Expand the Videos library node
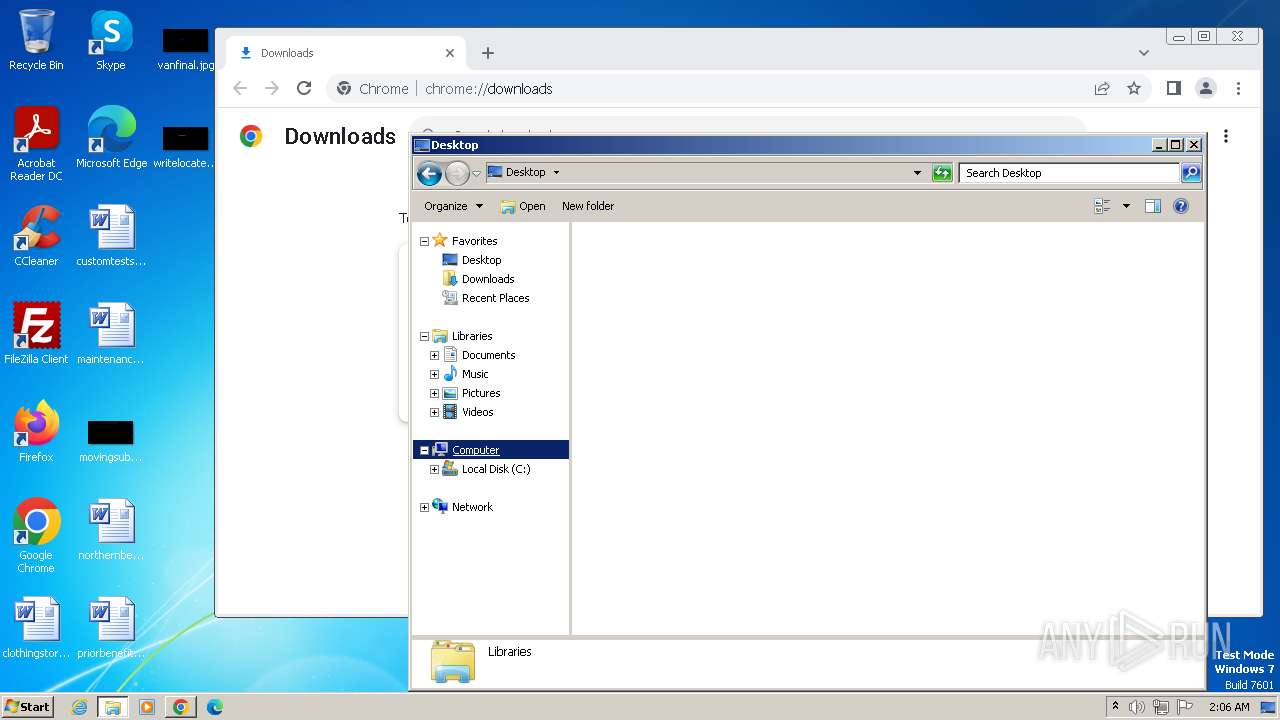The image size is (1280, 720). click(434, 412)
